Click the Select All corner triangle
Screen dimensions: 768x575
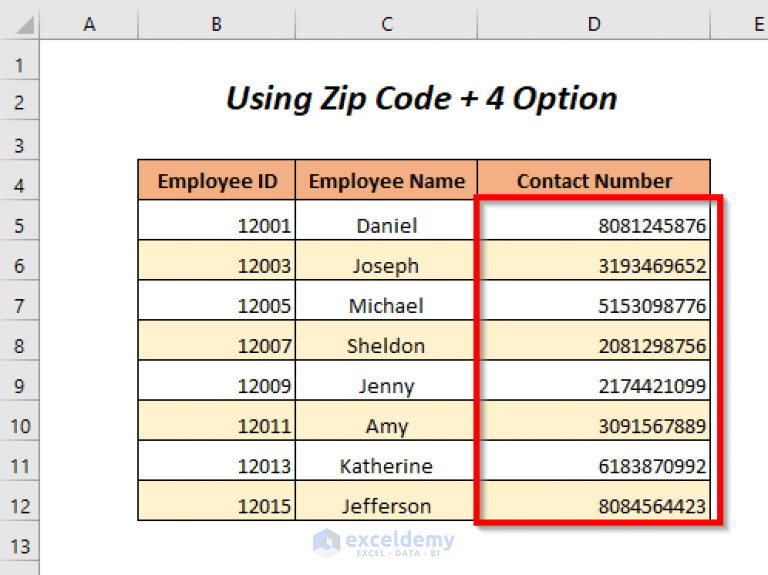24,25
